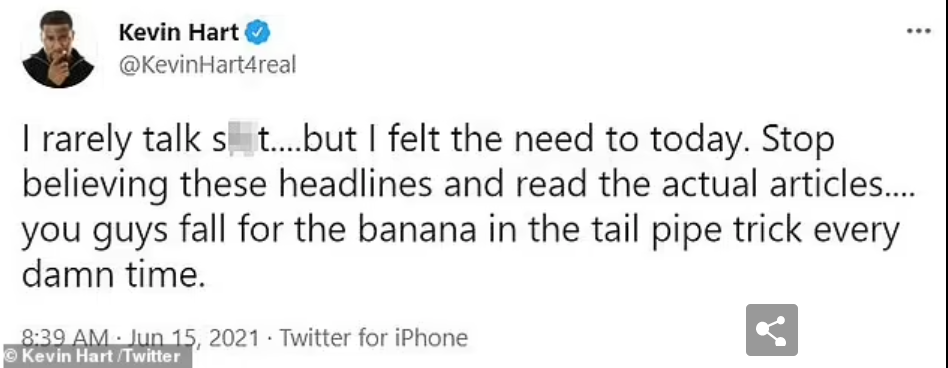Image resolution: width=948 pixels, height=368 pixels.
Task: Open the three-dot more options menu
Action: pyautogui.click(x=918, y=31)
